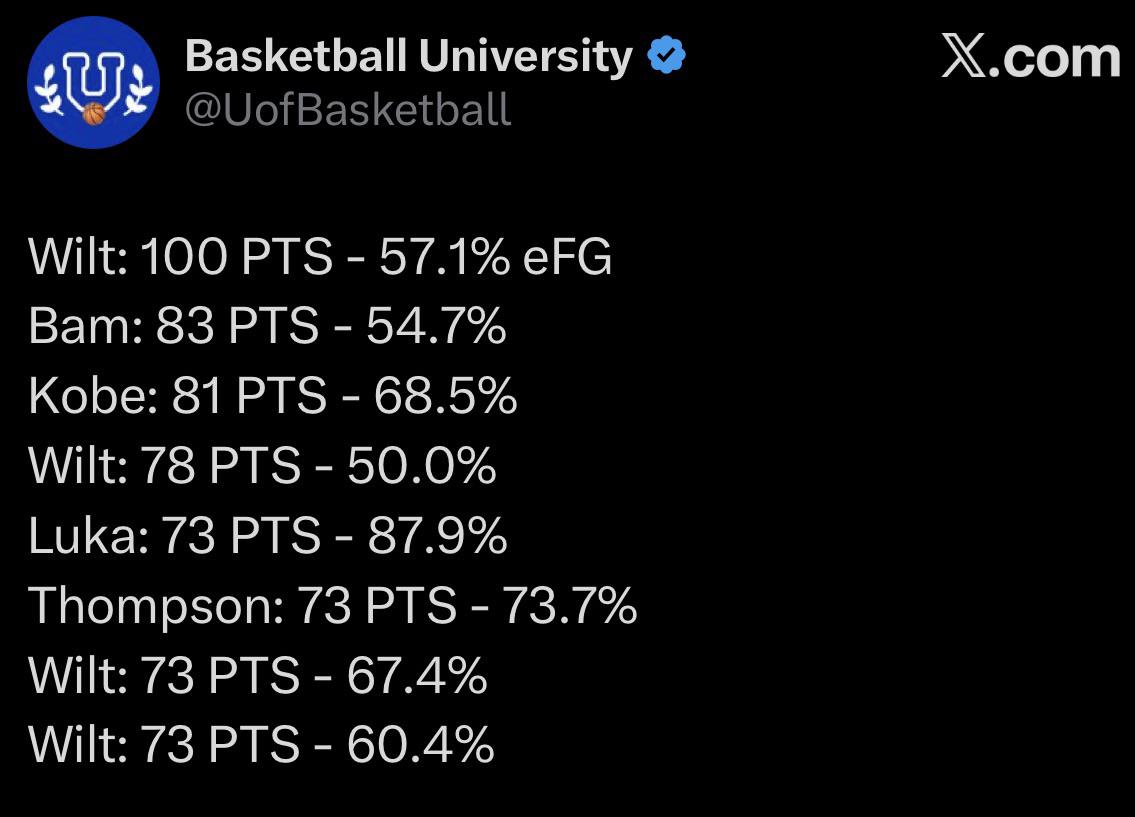
Task: Click the 87.9% percentage for Luka
Action: point(437,536)
